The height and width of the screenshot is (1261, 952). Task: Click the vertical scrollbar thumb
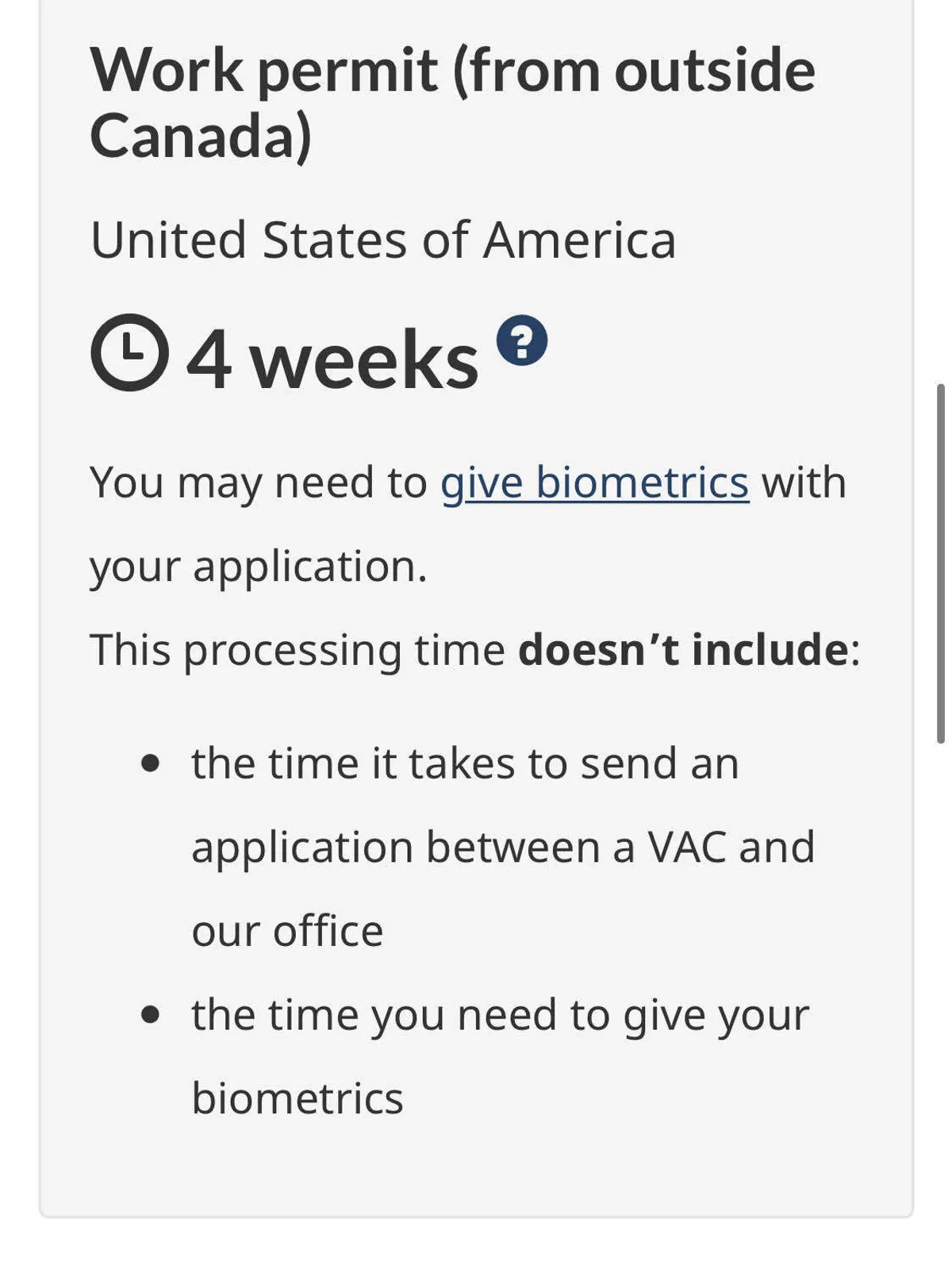coord(940,563)
